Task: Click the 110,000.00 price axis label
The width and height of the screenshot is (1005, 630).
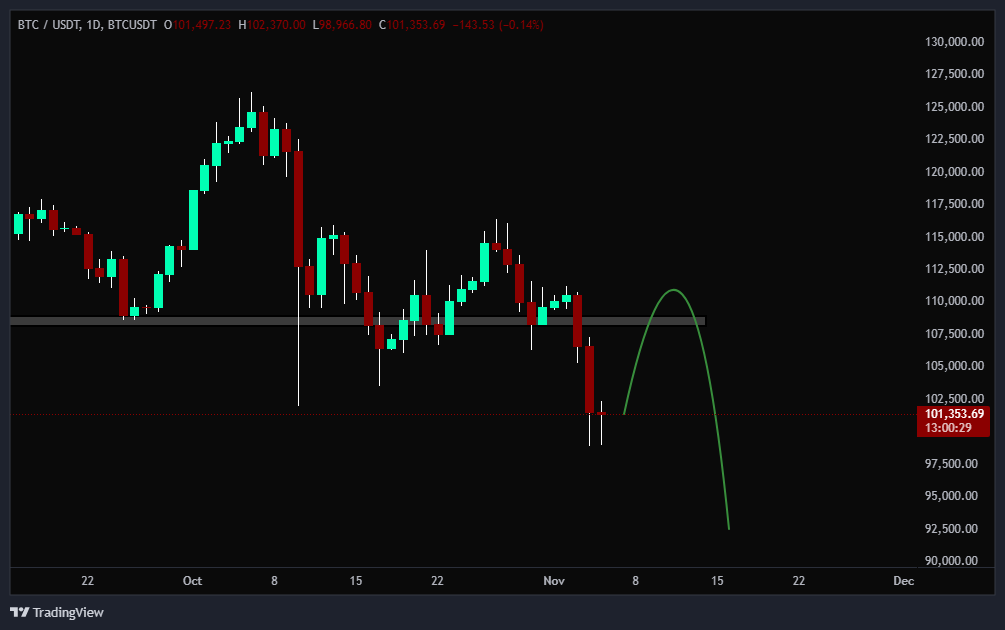Action: pos(952,301)
